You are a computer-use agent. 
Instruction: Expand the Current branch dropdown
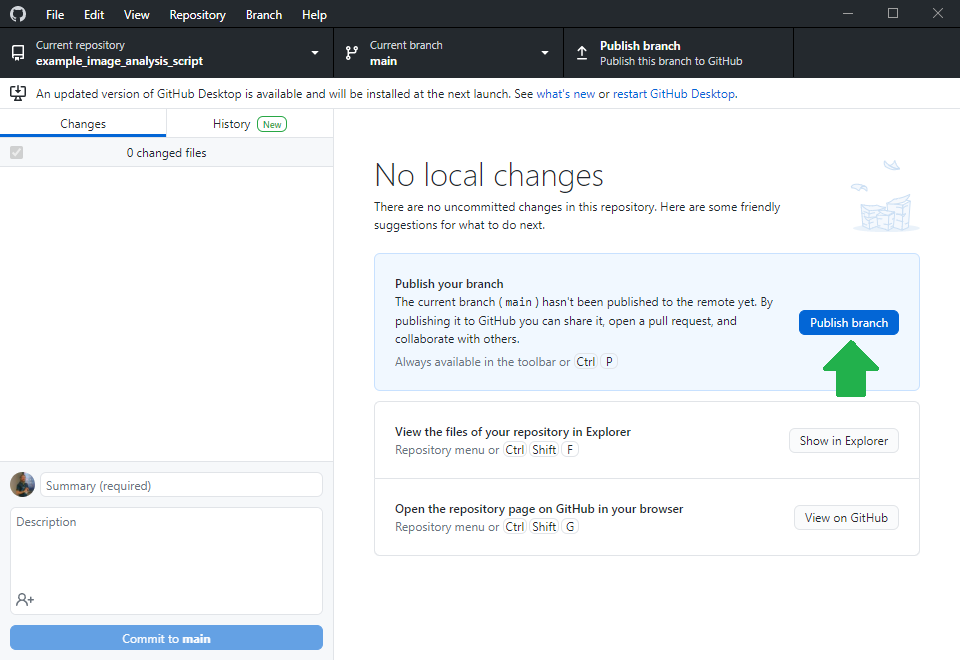[x=545, y=53]
